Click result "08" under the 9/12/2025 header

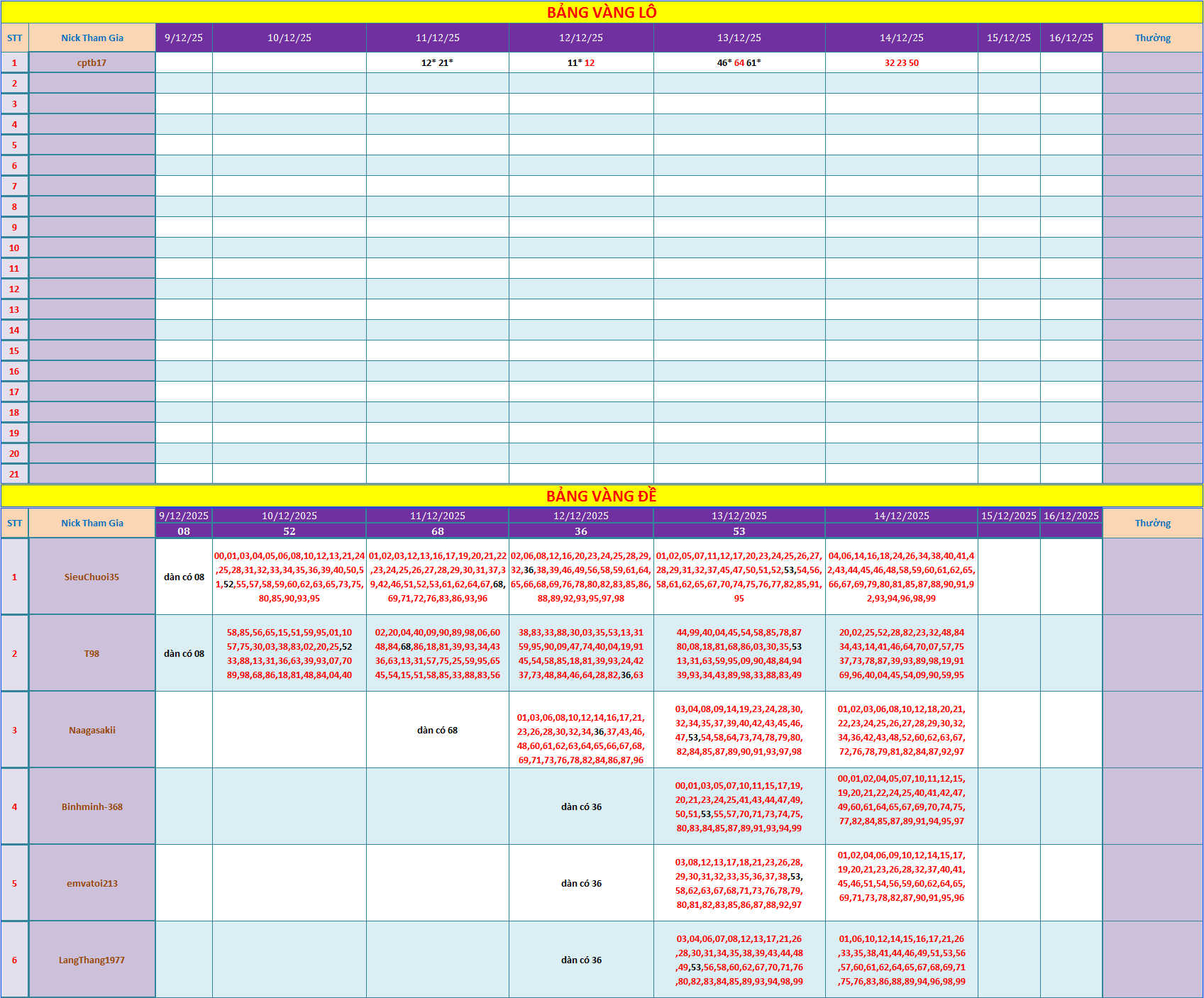[184, 531]
